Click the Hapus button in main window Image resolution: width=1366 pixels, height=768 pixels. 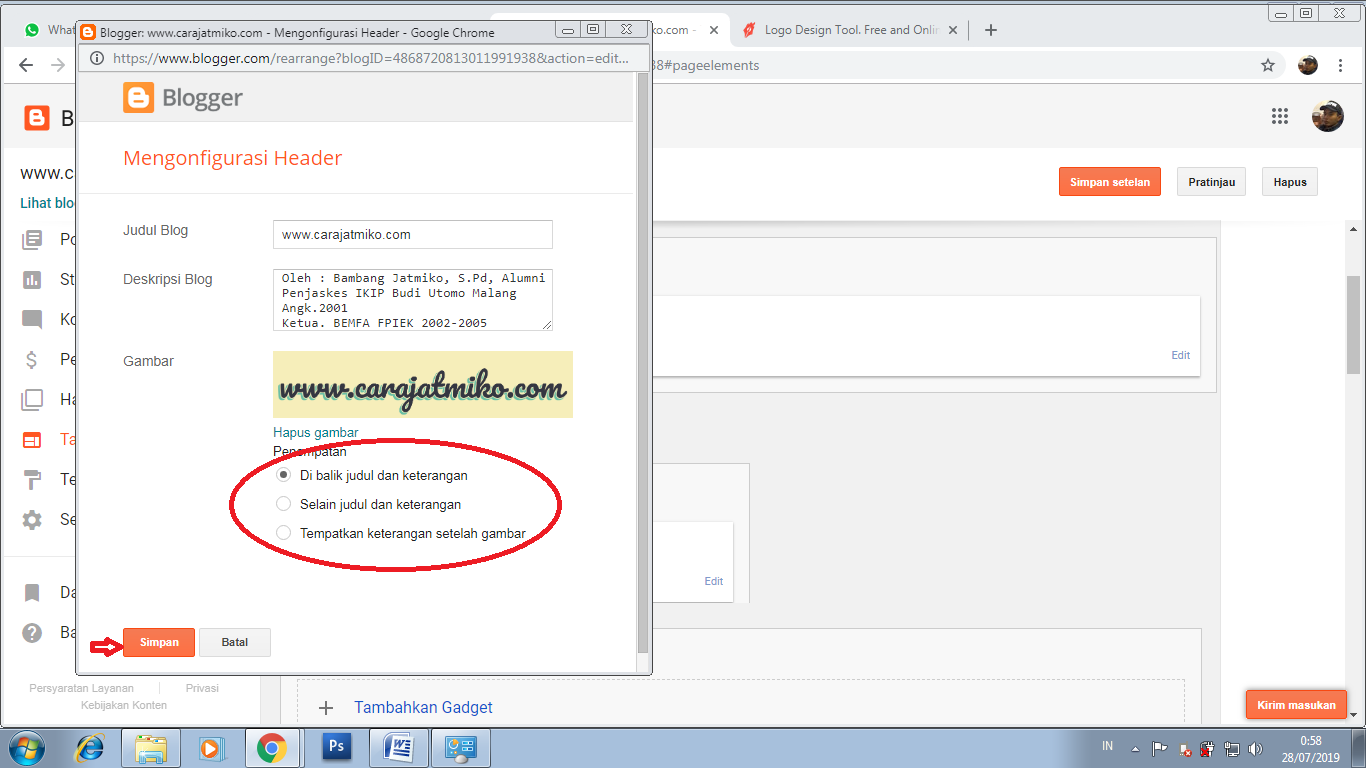(x=1290, y=182)
